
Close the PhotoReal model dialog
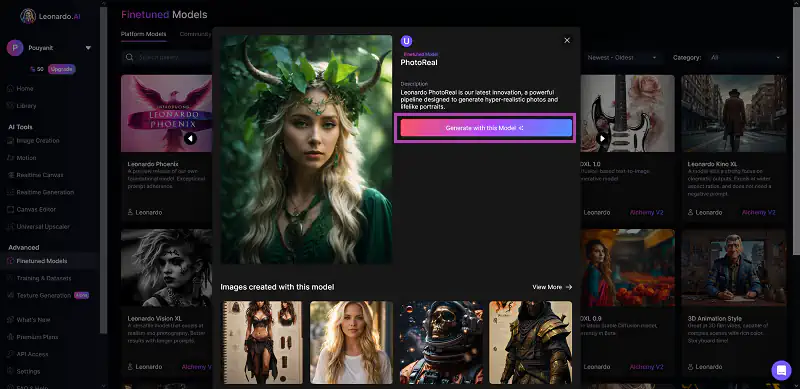pos(567,40)
